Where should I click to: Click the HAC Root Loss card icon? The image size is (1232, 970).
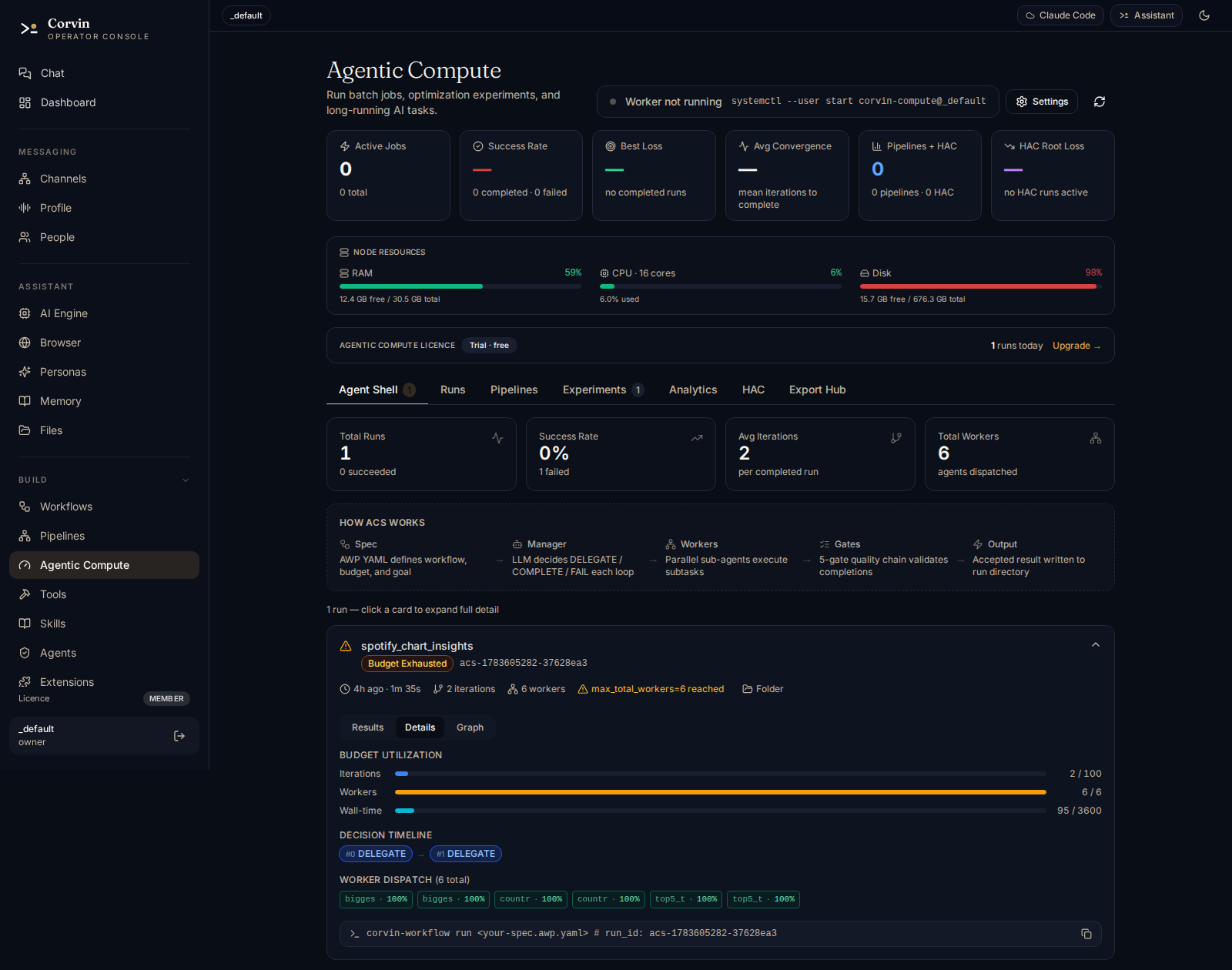tap(1009, 146)
